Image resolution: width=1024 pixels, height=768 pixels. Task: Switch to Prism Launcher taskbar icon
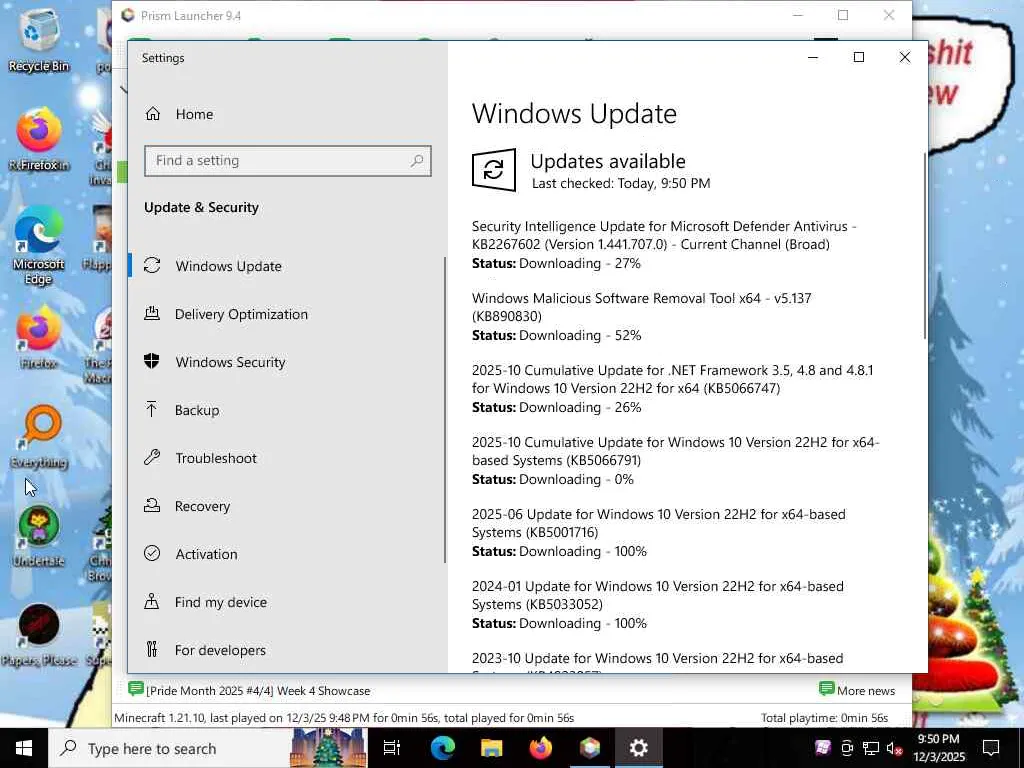tap(590, 748)
